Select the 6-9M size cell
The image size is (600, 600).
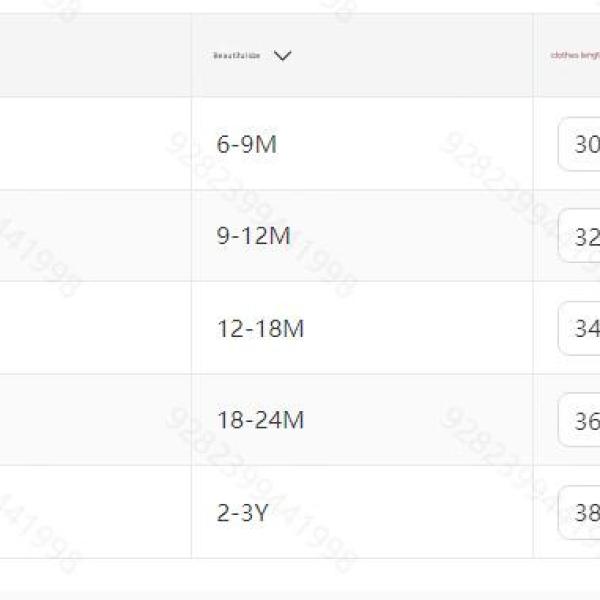point(246,144)
